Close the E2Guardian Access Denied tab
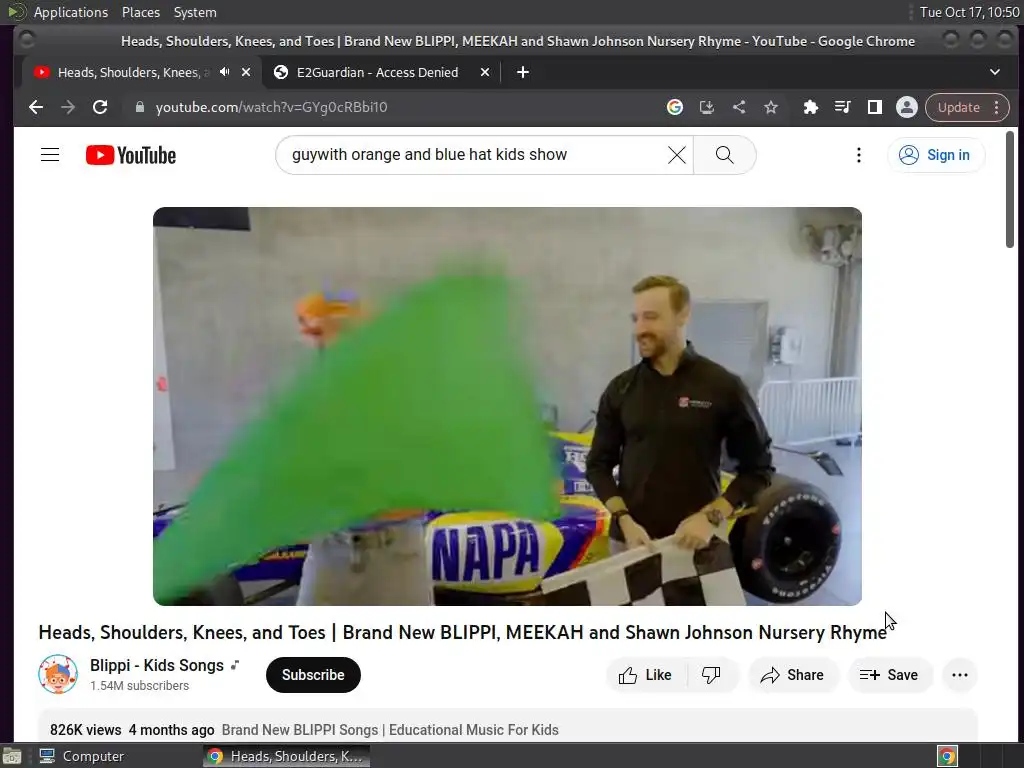 [485, 72]
